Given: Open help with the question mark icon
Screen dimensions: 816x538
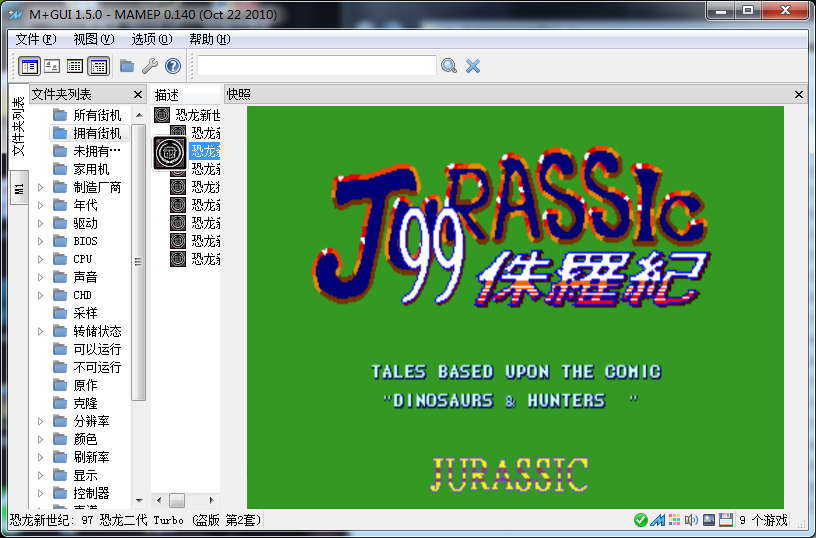Looking at the screenshot, I should click(x=173, y=66).
